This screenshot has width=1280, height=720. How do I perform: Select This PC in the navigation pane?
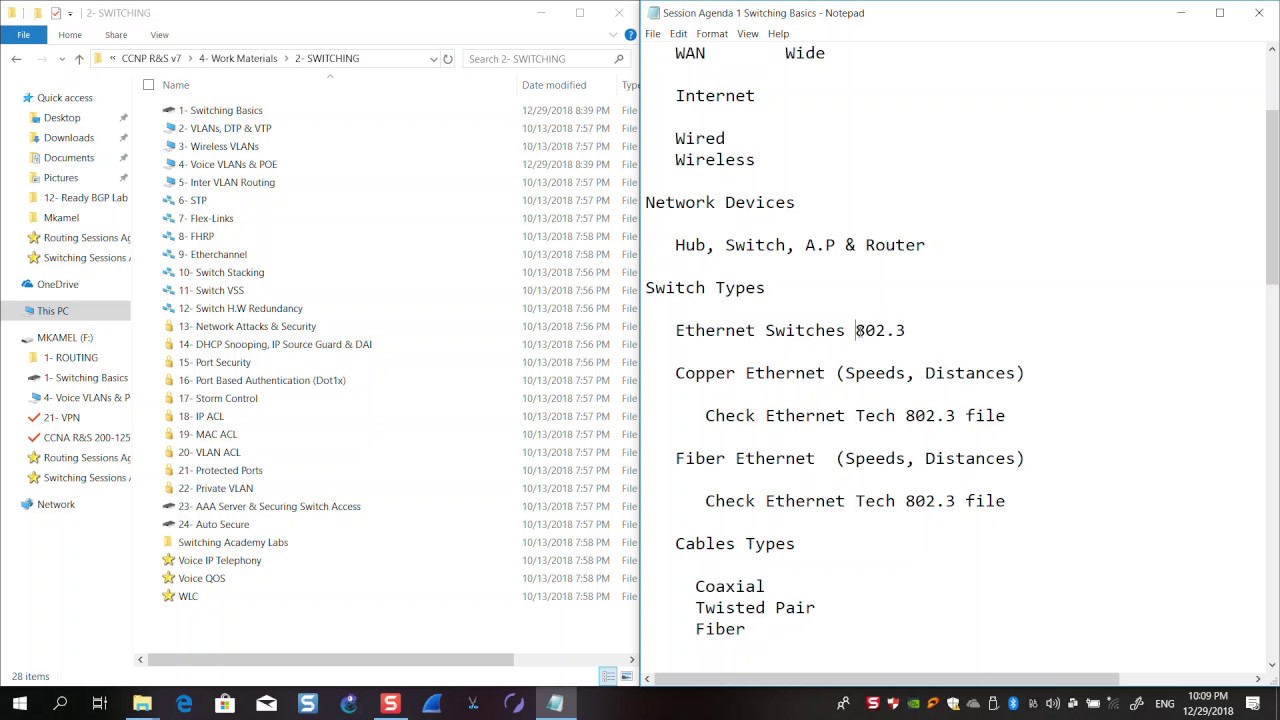click(x=52, y=311)
